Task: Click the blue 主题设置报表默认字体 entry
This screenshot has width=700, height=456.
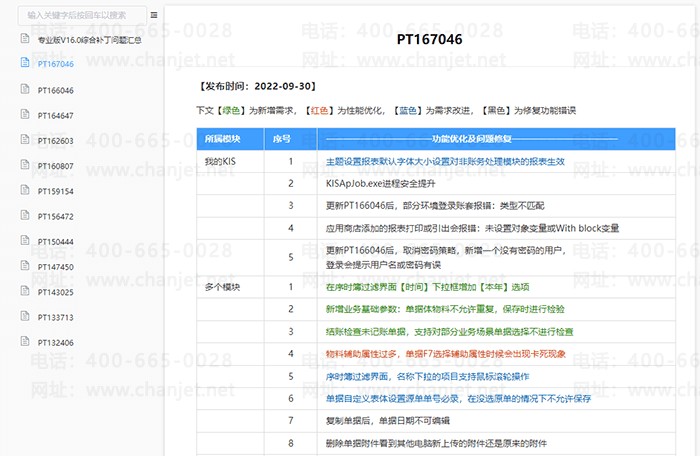Action: pos(446,161)
